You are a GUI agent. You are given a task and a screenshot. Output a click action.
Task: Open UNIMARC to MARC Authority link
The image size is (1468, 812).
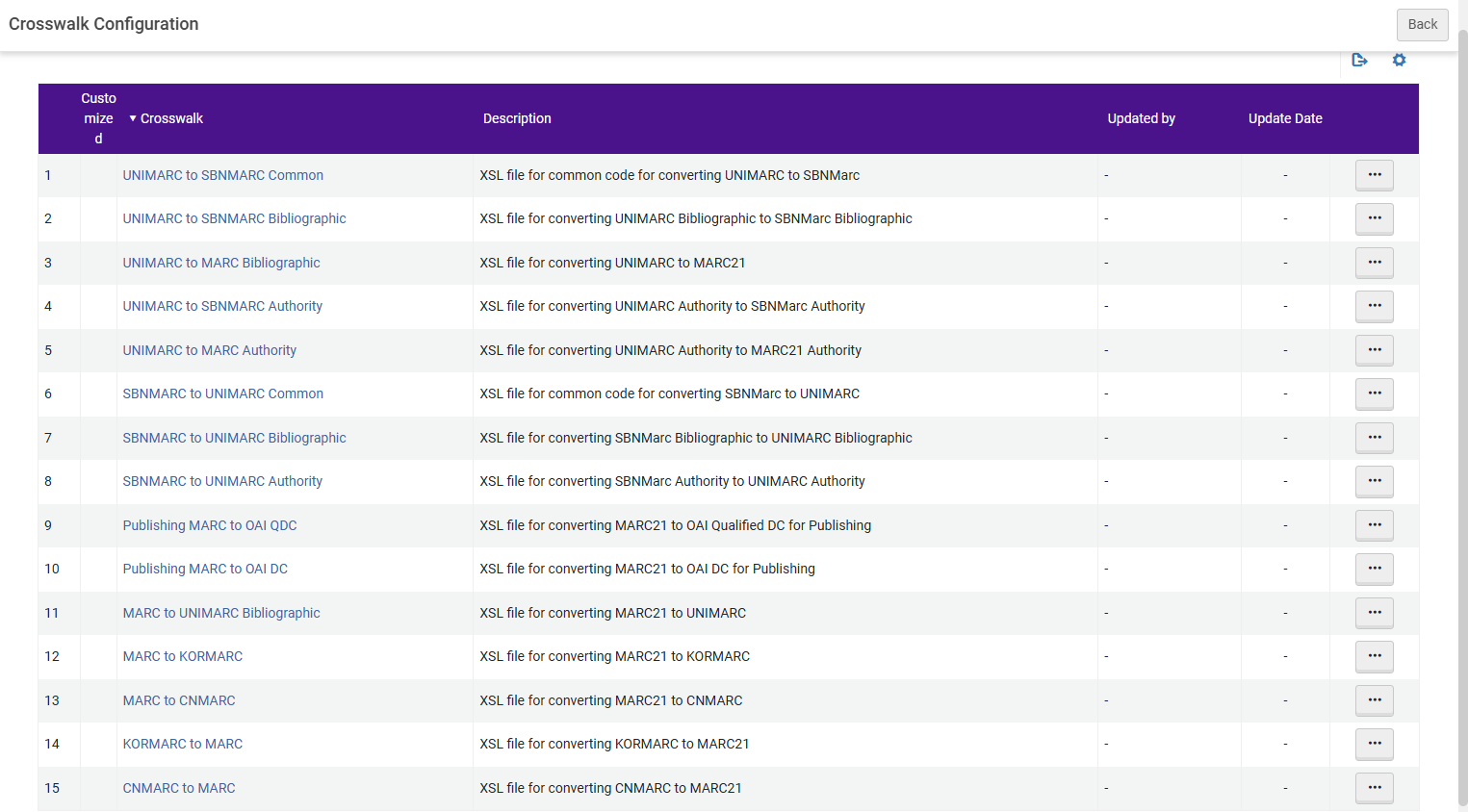point(209,350)
